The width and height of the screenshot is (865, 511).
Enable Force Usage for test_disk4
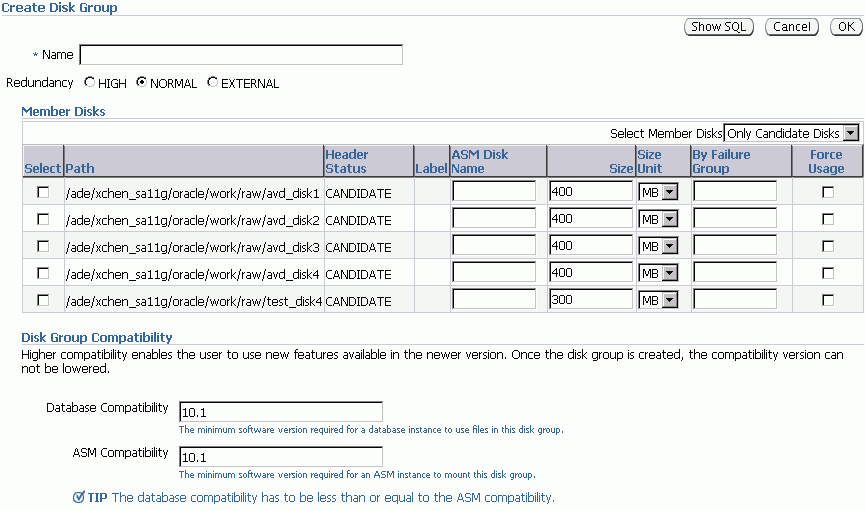click(x=827, y=300)
